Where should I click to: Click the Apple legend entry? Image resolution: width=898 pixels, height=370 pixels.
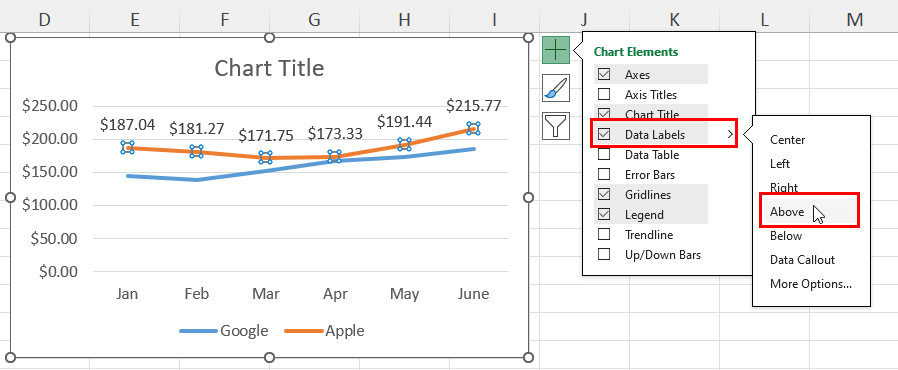324,330
